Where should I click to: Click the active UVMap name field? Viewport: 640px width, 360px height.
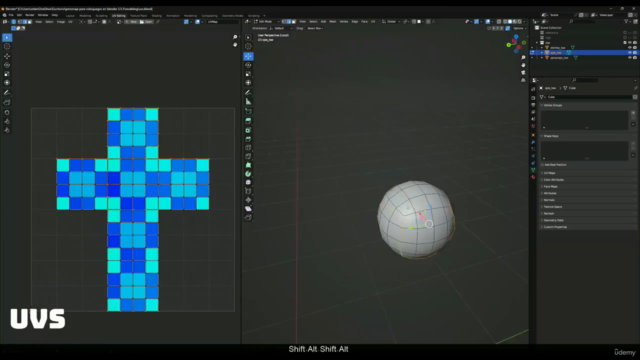click(x=222, y=22)
